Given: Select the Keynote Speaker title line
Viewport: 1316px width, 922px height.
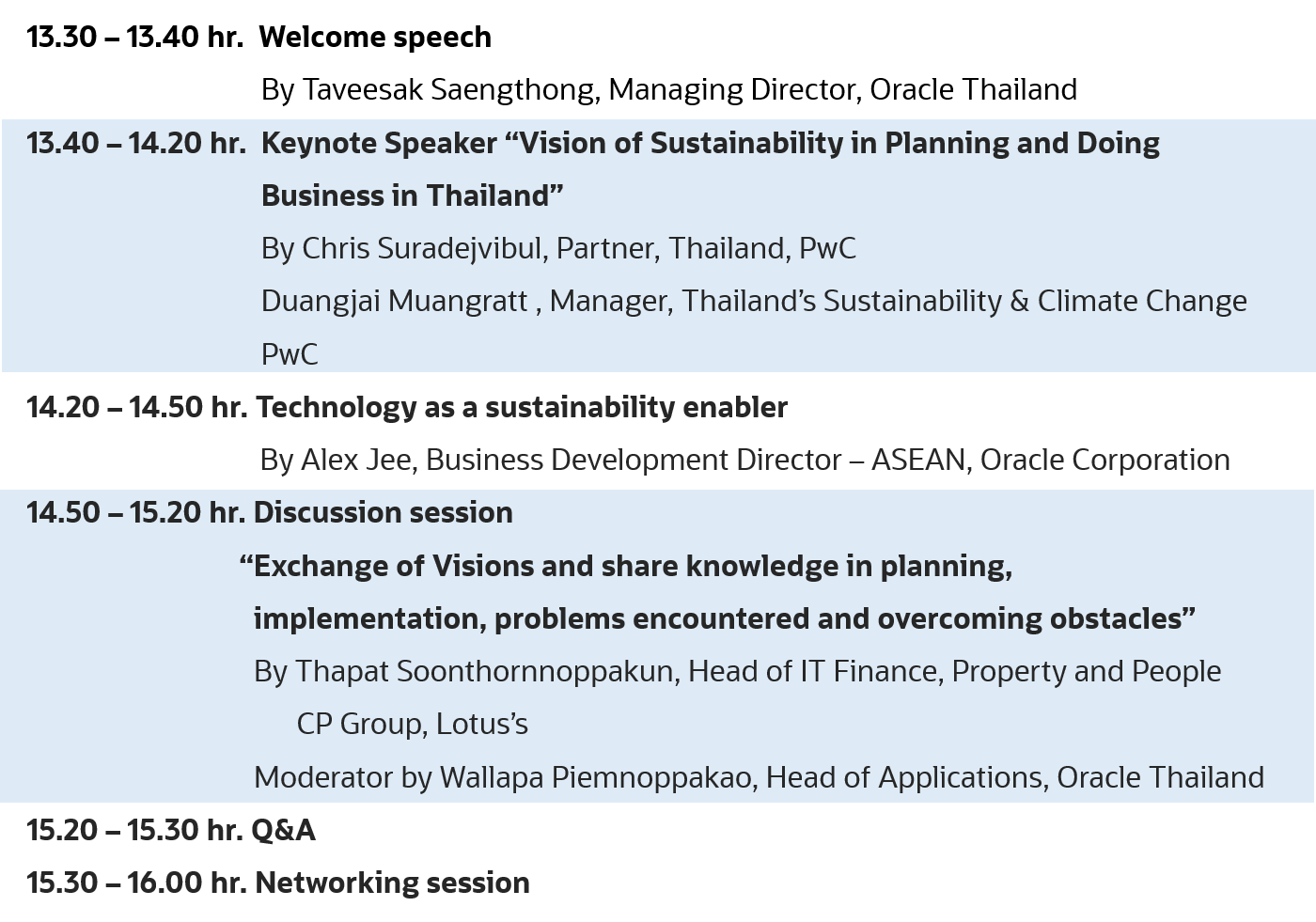Looking at the screenshot, I should (710, 144).
